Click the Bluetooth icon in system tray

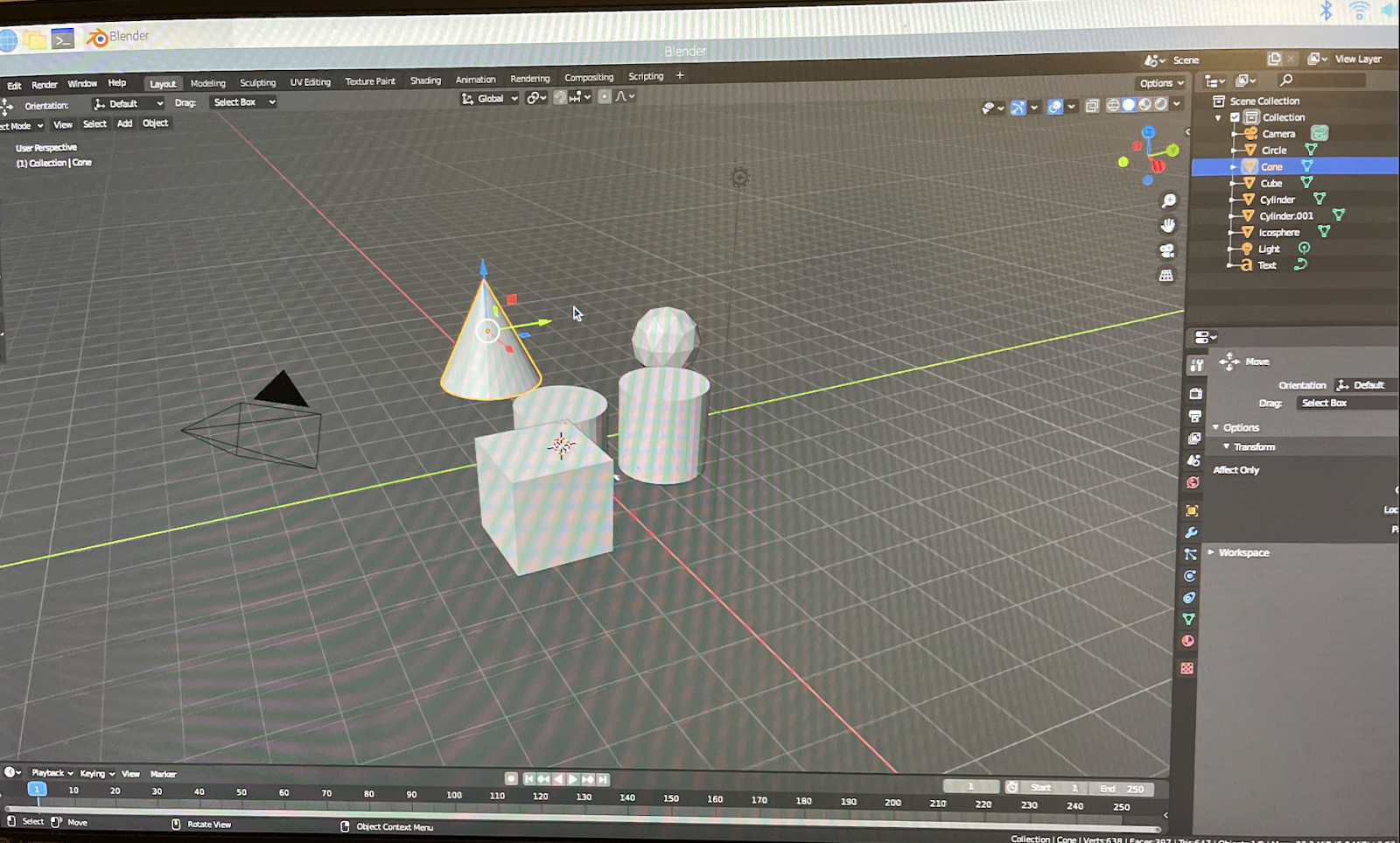(1326, 11)
